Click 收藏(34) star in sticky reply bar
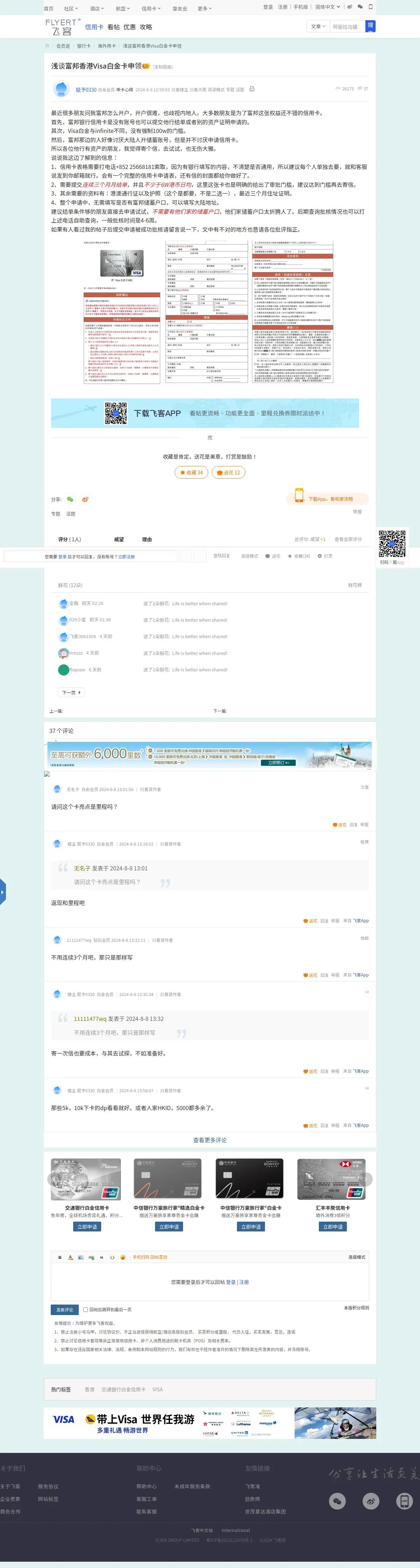 click(x=298, y=556)
